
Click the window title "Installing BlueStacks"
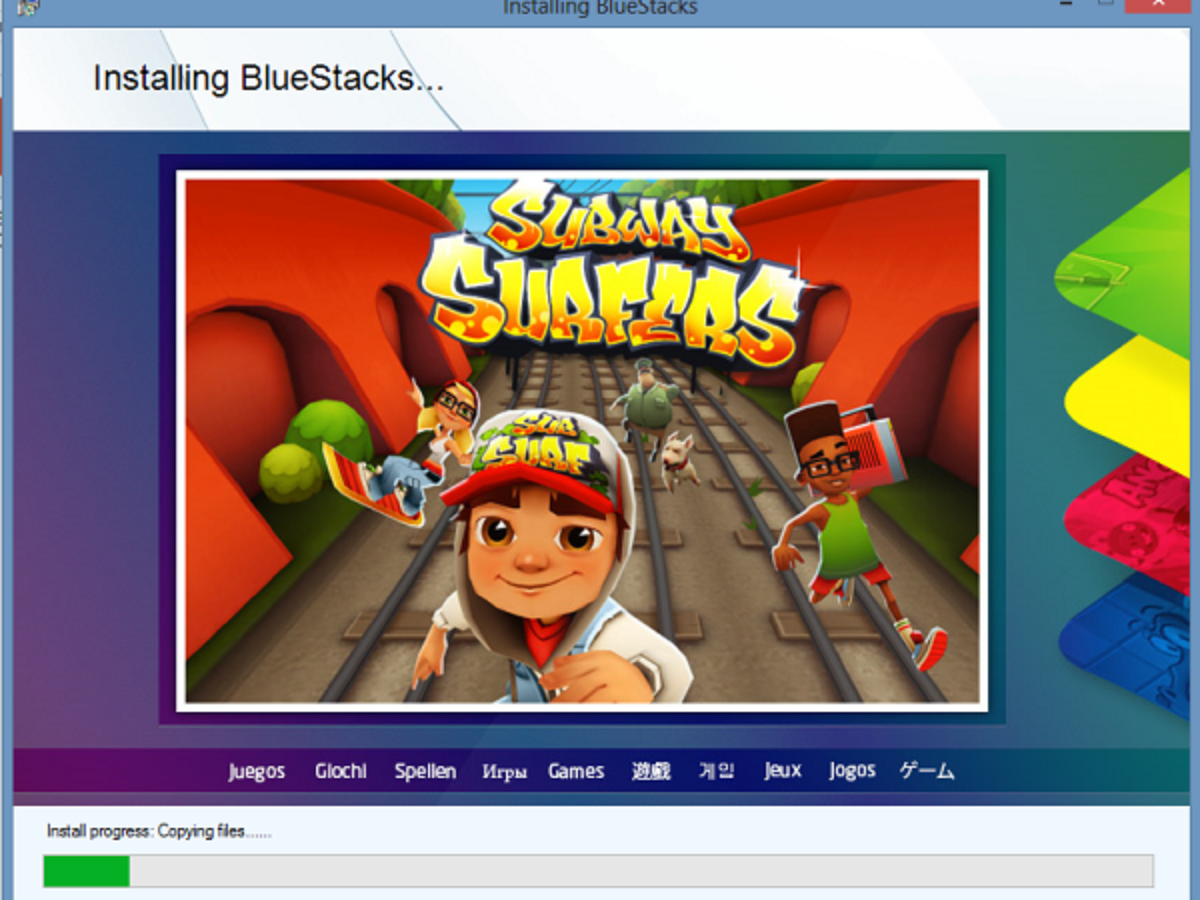click(600, 8)
